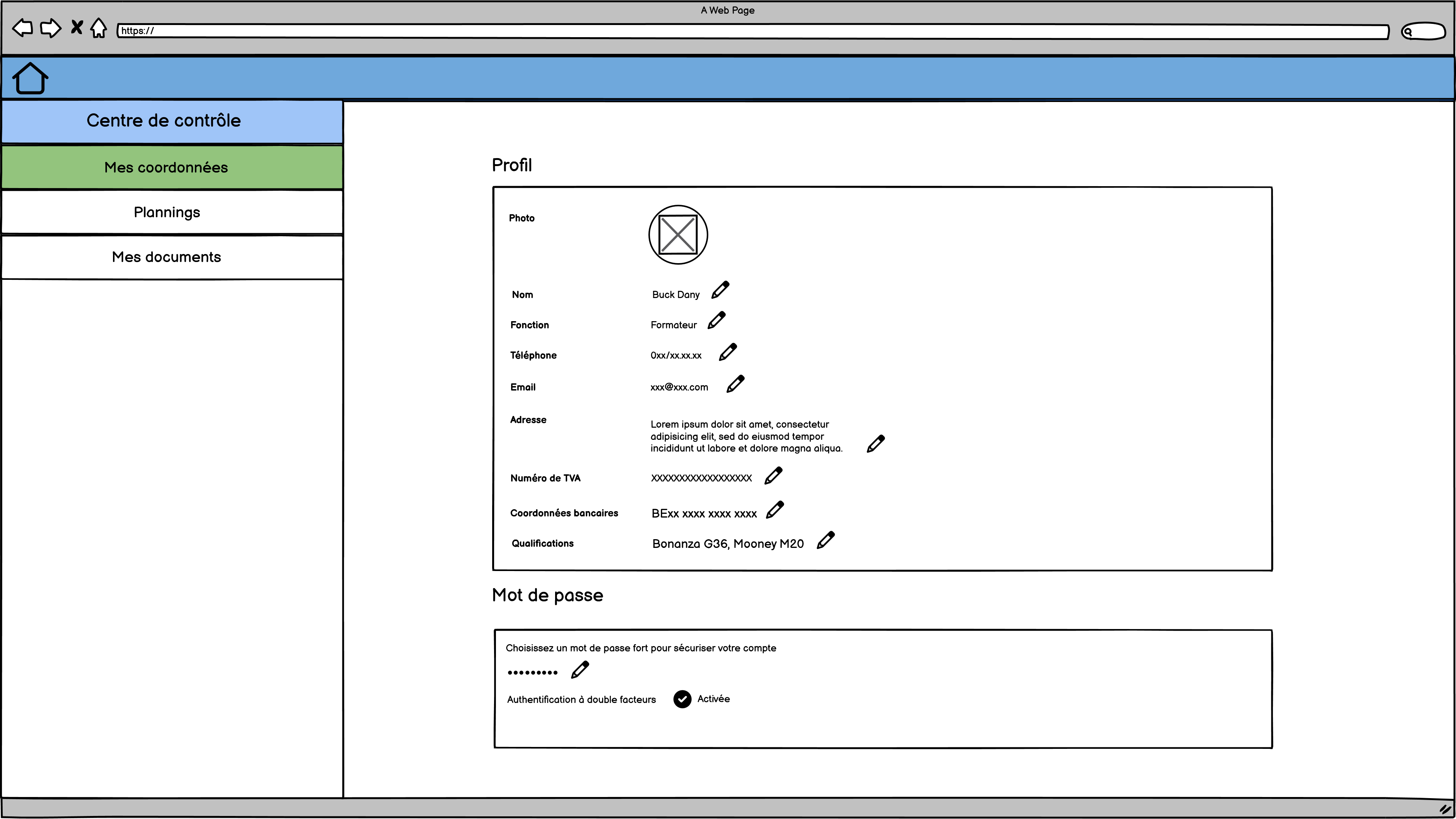The image size is (1456, 819).
Task: Click the Email field label
Action: [x=523, y=387]
